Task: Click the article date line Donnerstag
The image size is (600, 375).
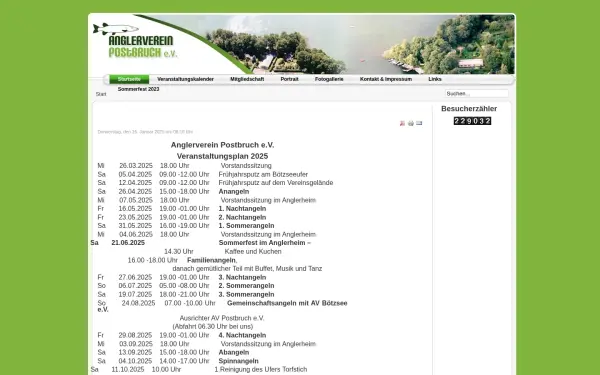Action: [145, 132]
